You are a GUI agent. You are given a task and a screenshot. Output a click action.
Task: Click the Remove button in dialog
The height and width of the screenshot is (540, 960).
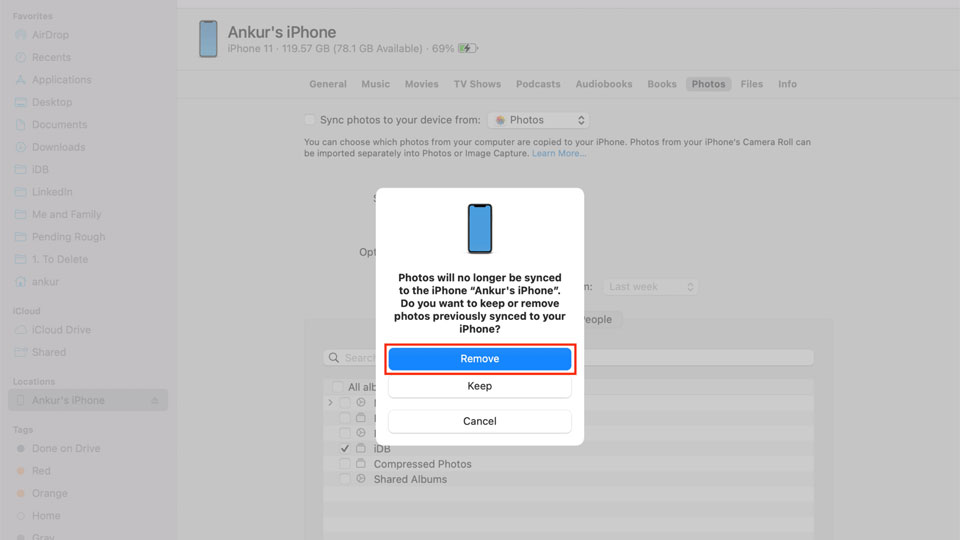click(480, 359)
